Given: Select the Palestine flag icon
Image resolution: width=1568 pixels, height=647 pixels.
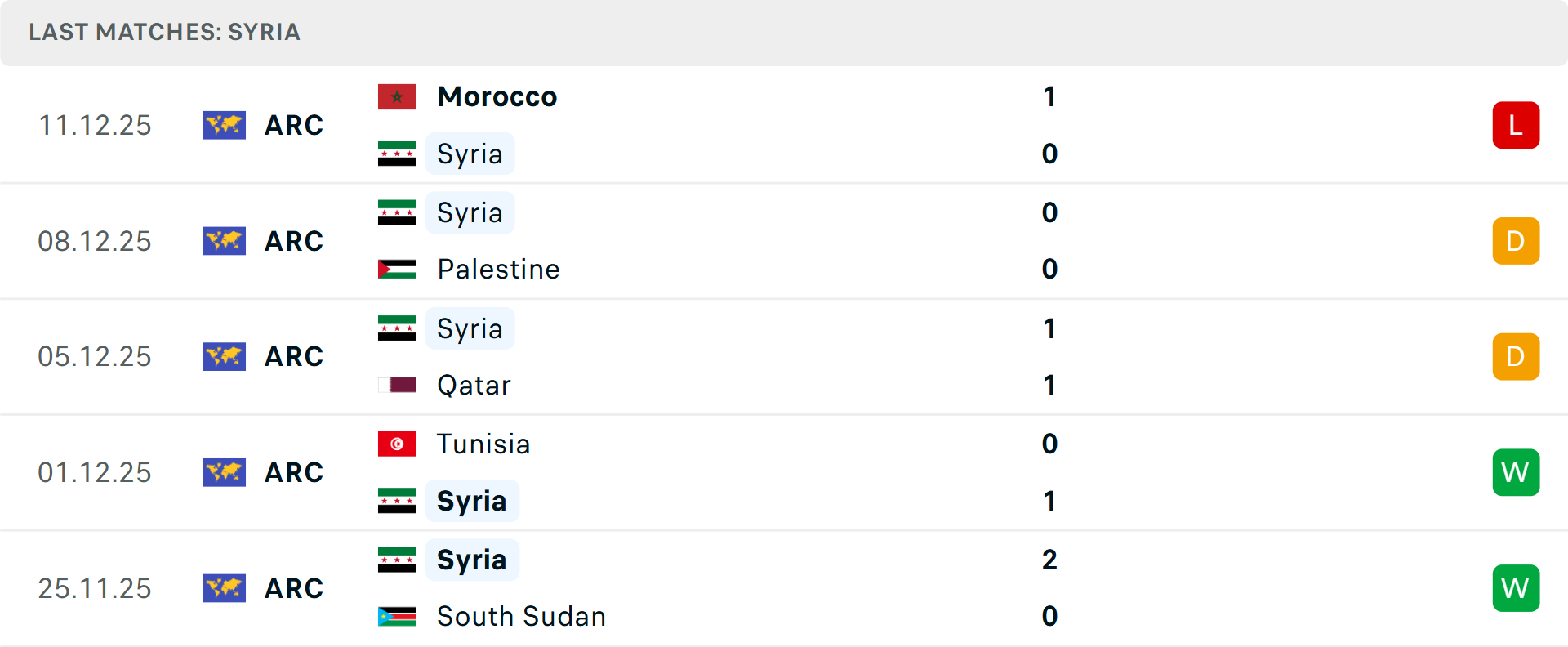Looking at the screenshot, I should [397, 269].
